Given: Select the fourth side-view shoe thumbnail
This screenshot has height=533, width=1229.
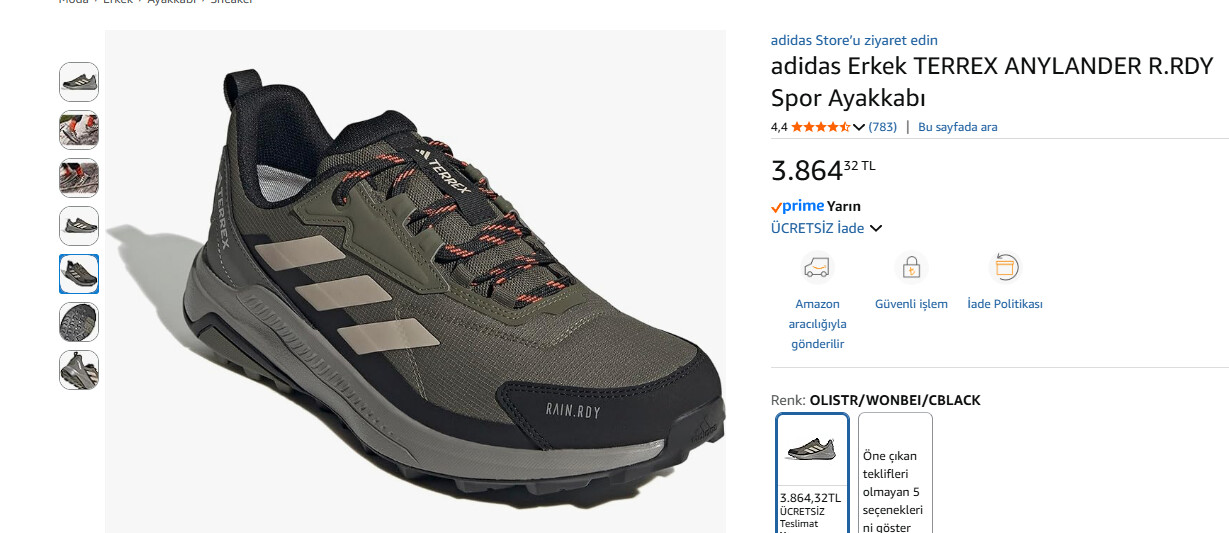Looking at the screenshot, I should tap(79, 226).
